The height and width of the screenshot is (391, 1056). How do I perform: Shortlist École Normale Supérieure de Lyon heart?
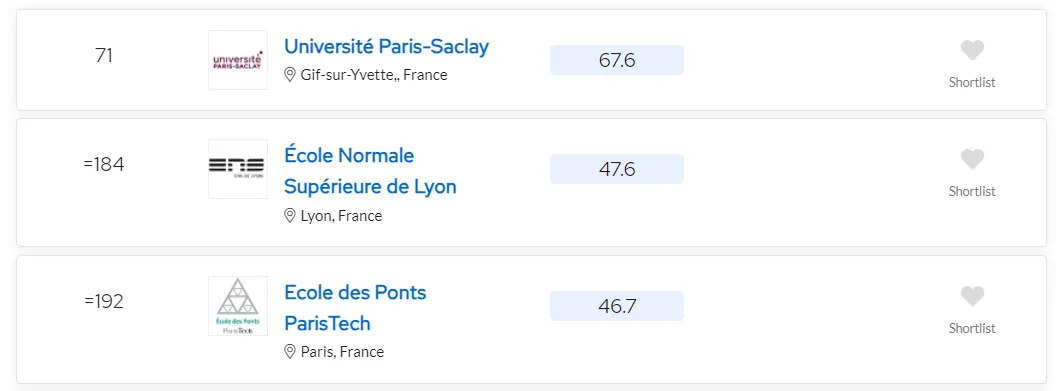coord(972,159)
